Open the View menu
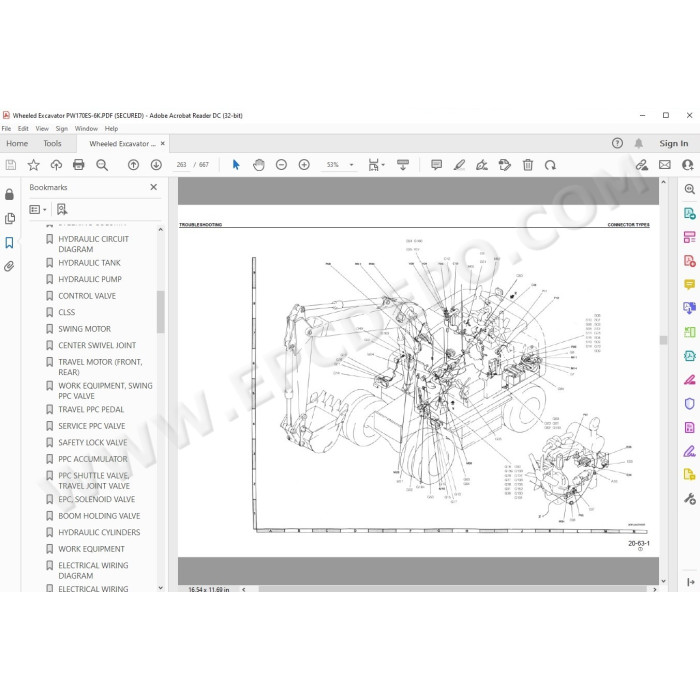This screenshot has width=700, height=700. click(x=42, y=129)
